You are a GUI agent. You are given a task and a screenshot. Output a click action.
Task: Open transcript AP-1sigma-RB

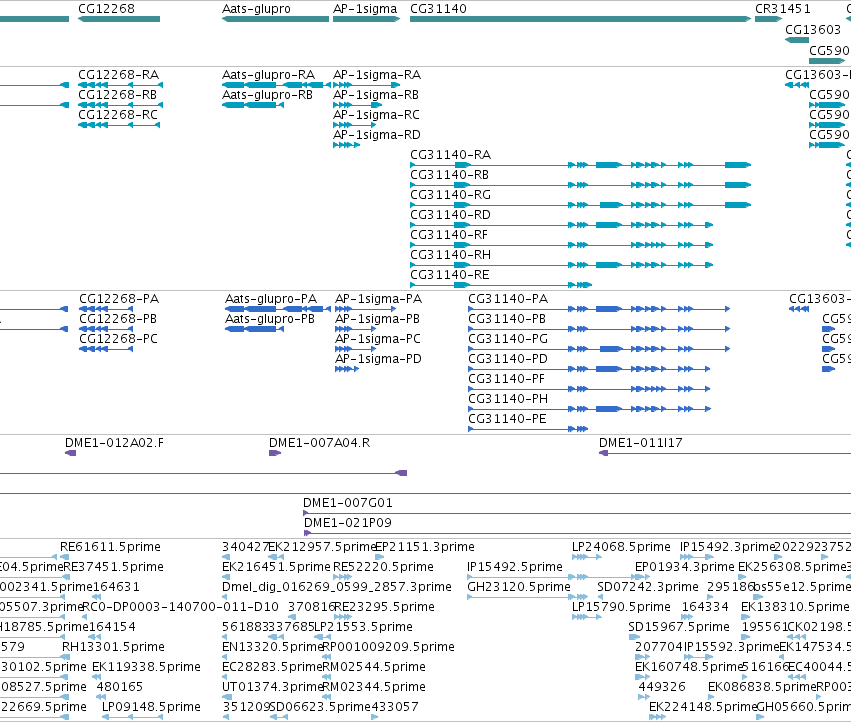point(376,94)
